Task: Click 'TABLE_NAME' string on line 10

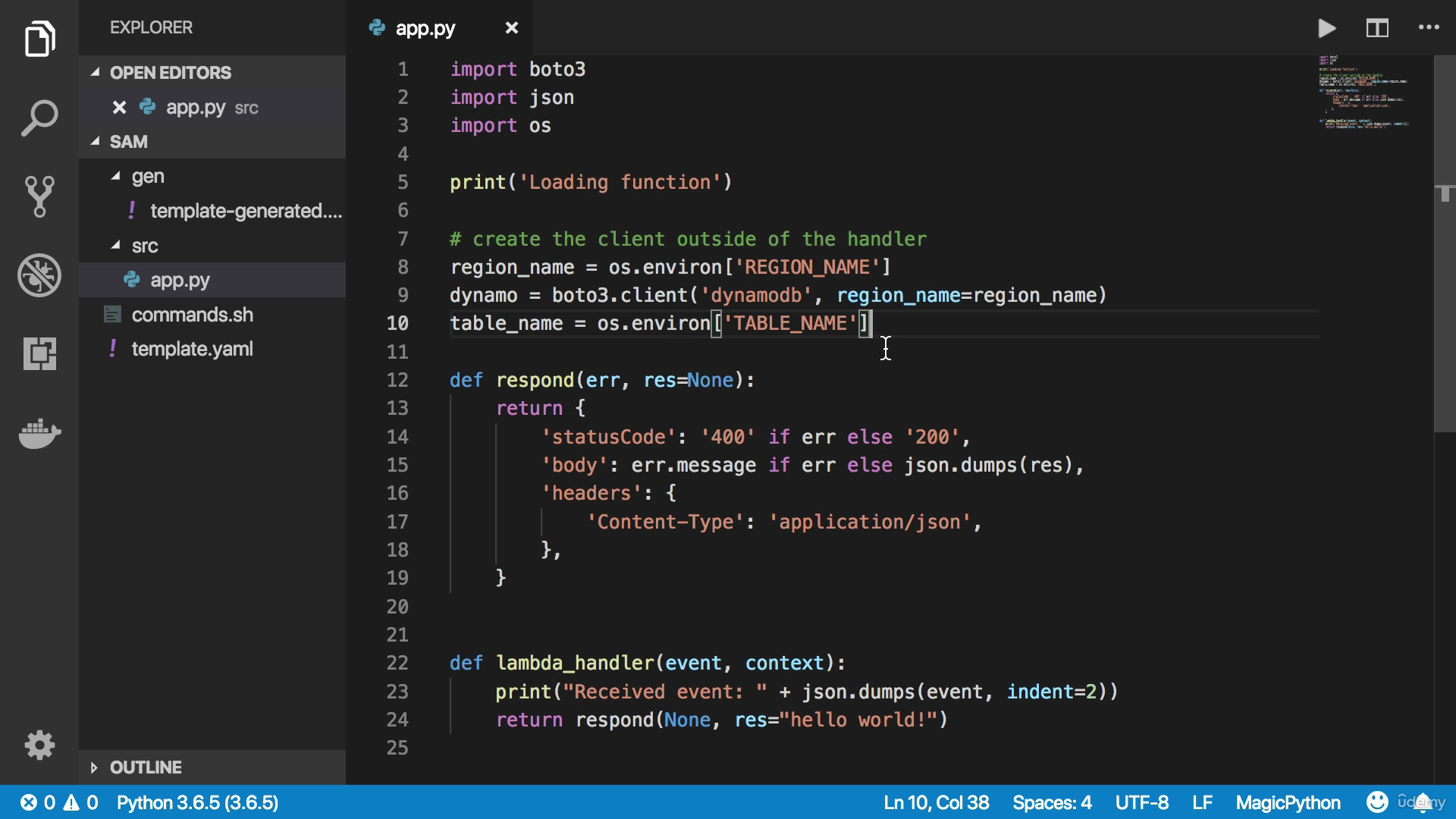Action: [789, 324]
